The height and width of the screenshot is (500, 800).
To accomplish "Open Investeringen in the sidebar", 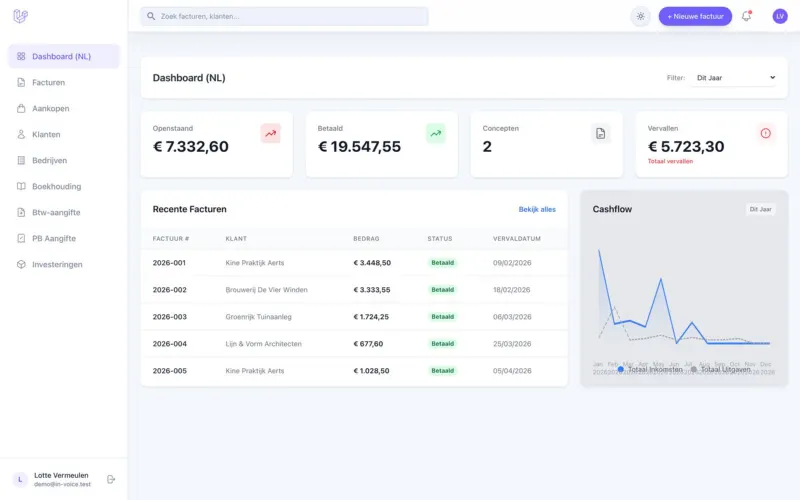I will point(64,264).
